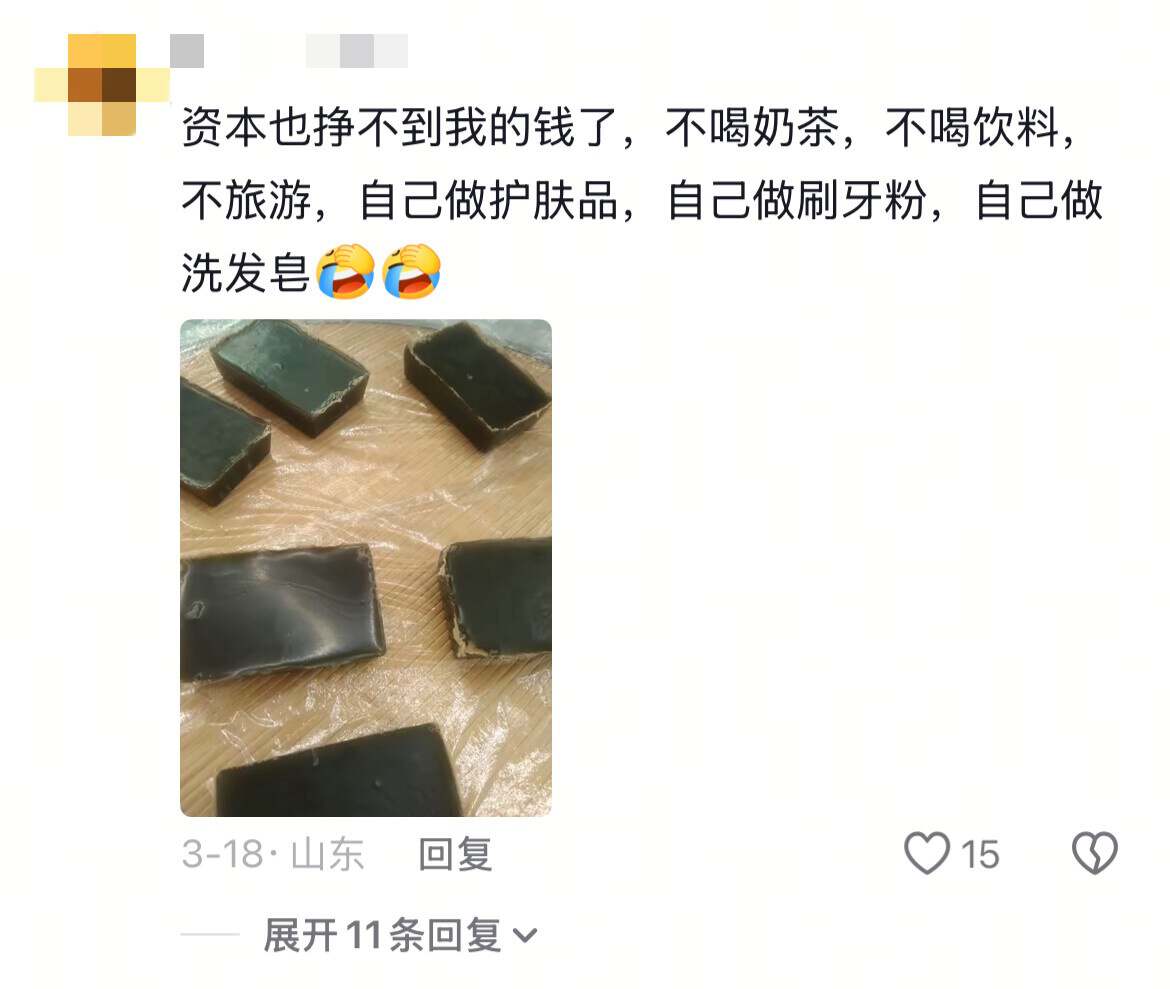The height and width of the screenshot is (989, 1170).
Task: Tap the like count 15
Action: pyautogui.click(x=979, y=855)
